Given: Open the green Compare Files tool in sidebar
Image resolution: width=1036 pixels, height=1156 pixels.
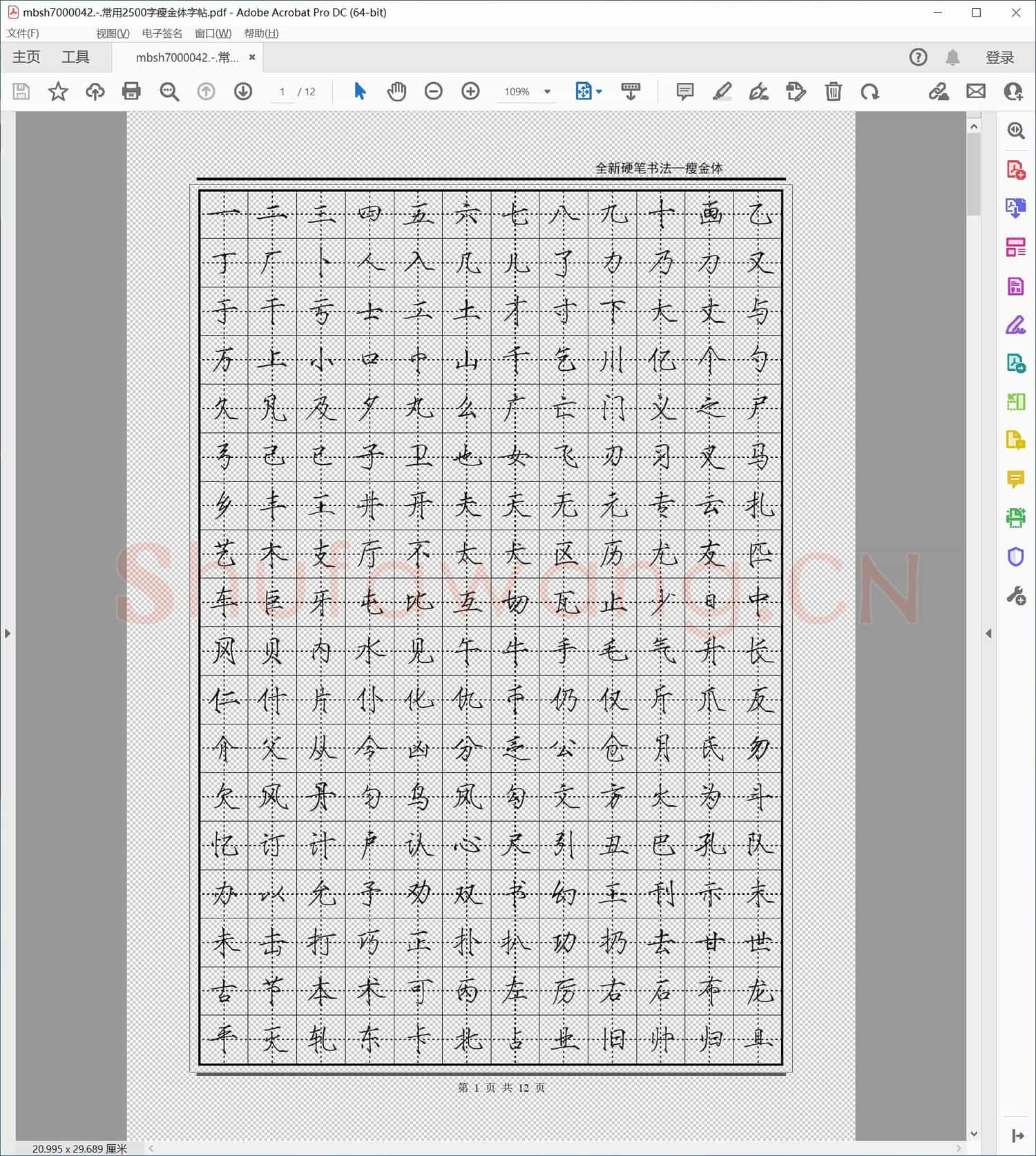Looking at the screenshot, I should point(1015,401).
